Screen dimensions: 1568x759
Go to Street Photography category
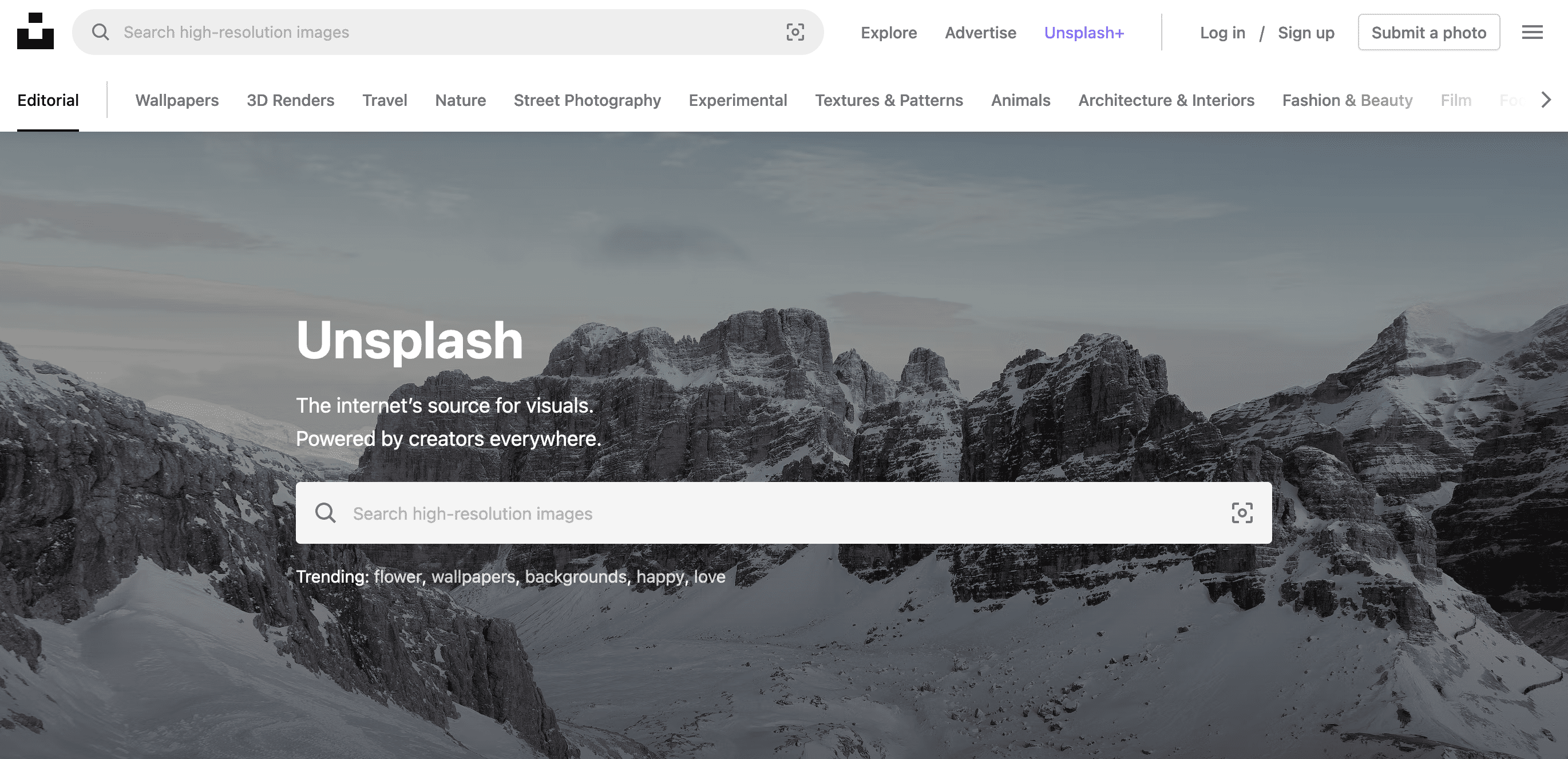[x=587, y=100]
